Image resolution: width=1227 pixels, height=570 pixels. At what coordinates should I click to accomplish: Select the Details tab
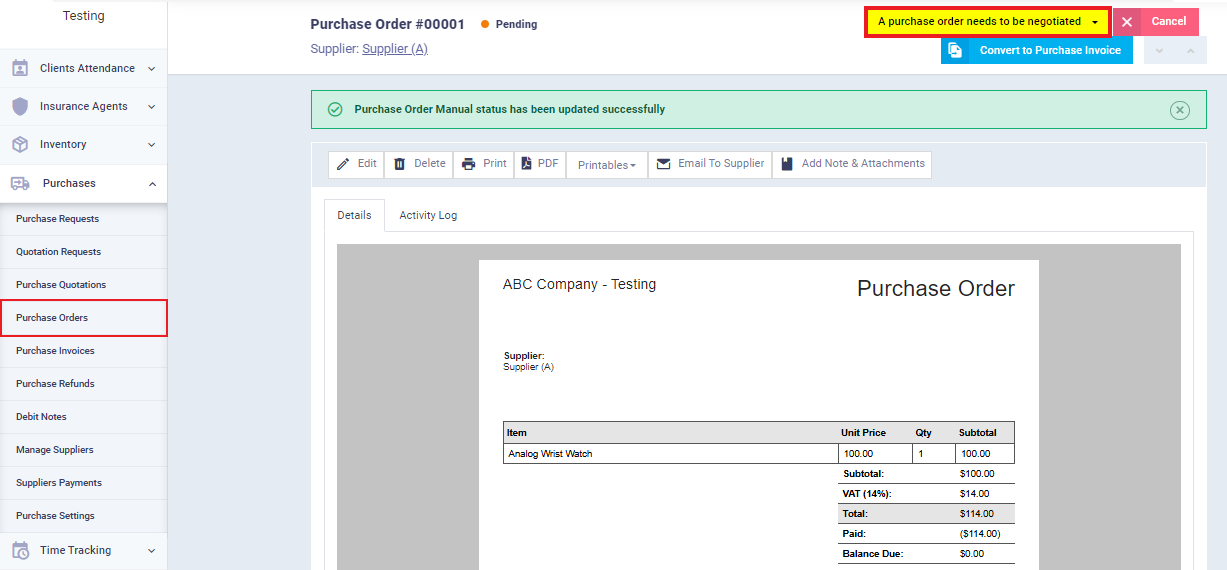coord(354,215)
